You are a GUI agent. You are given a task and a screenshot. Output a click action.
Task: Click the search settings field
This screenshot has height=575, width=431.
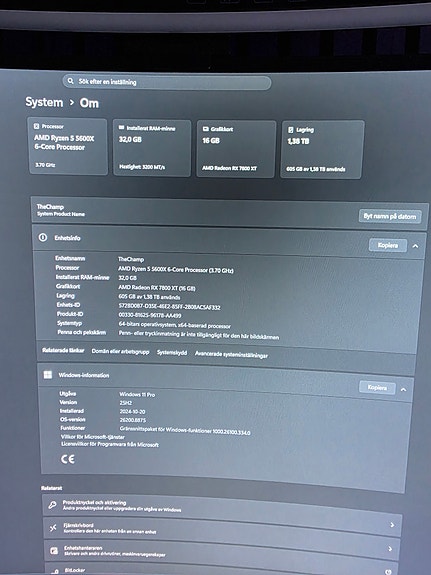point(167,82)
